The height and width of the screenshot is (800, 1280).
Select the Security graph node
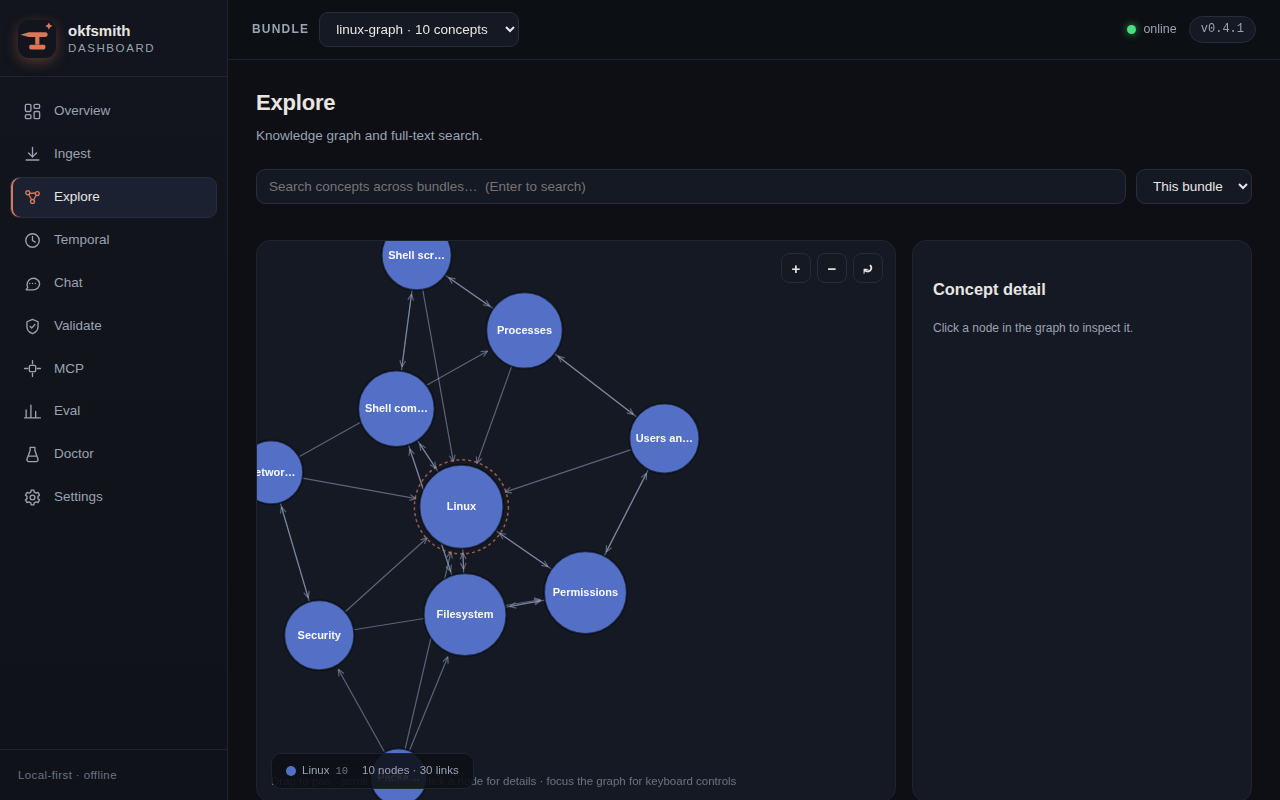319,635
